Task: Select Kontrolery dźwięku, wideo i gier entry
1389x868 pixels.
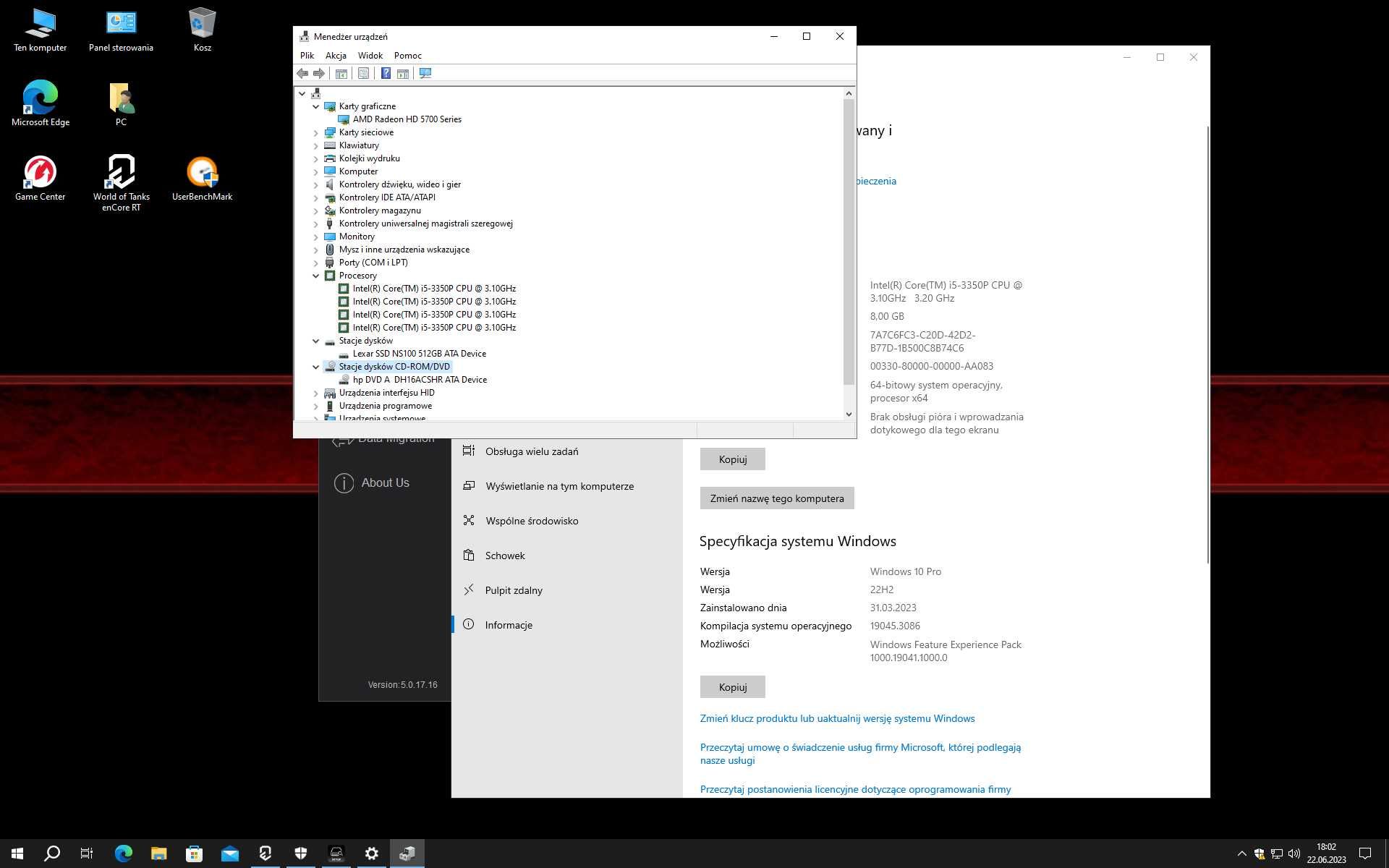Action: (x=399, y=184)
